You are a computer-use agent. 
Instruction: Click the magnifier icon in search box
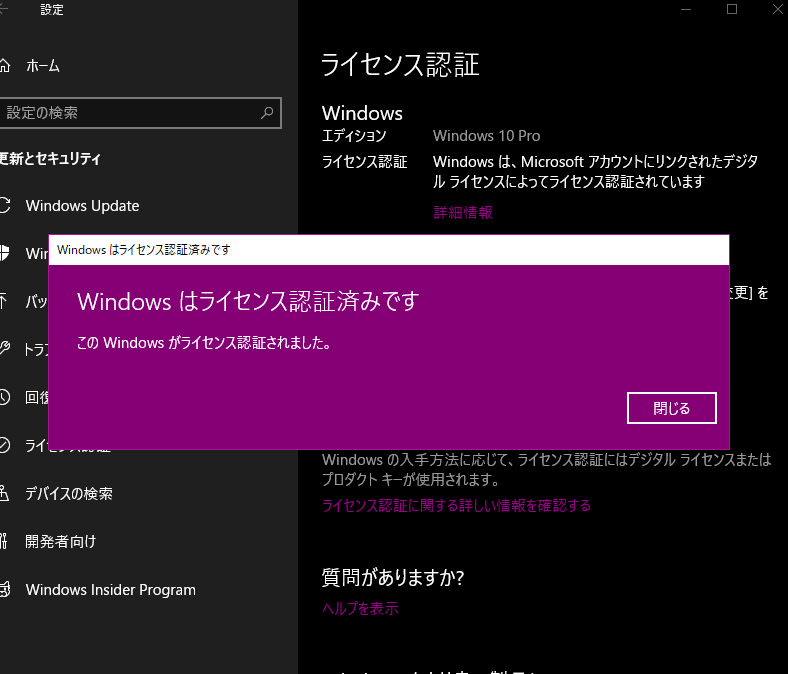(x=267, y=113)
